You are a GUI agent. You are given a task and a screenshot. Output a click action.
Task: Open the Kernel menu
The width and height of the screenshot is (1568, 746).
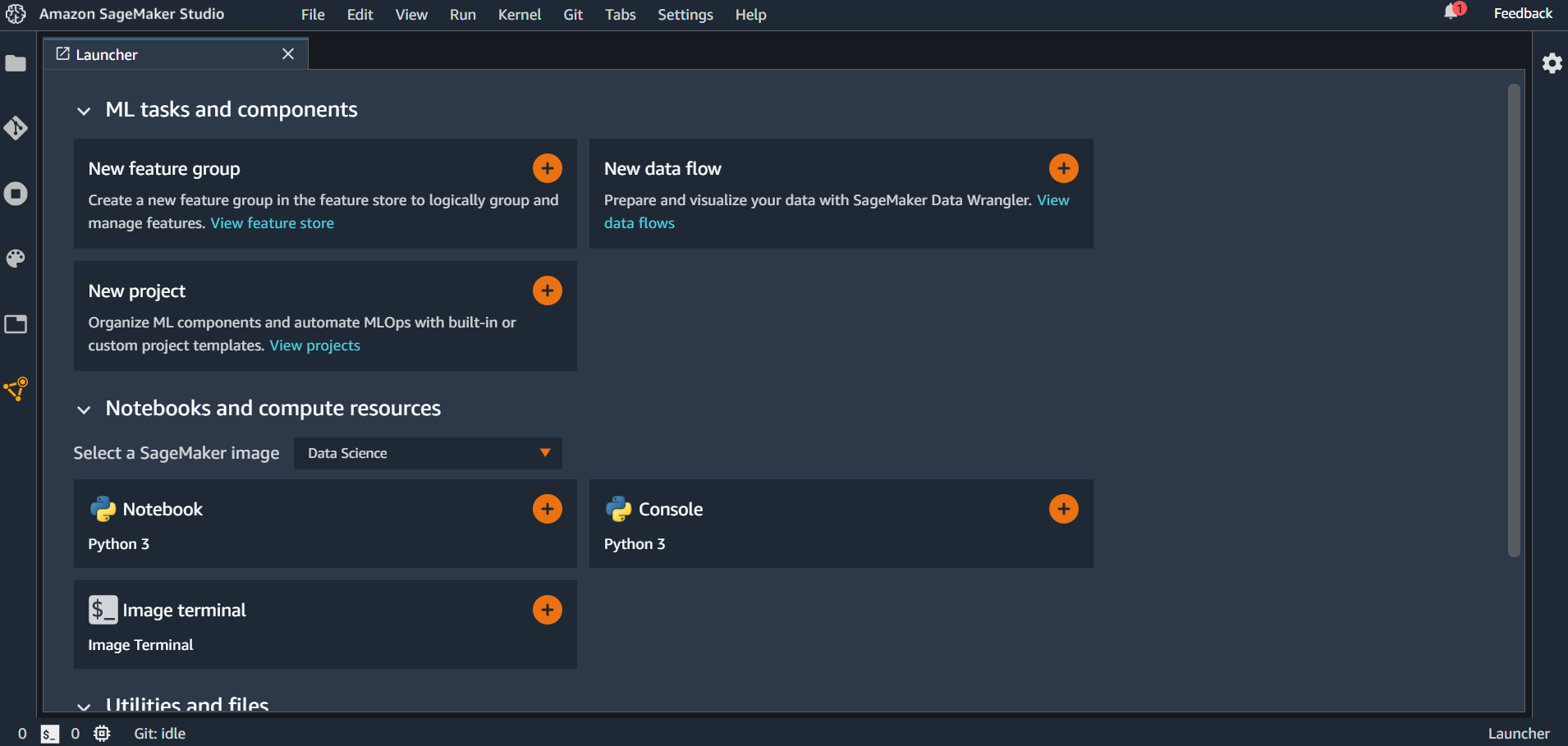520,15
